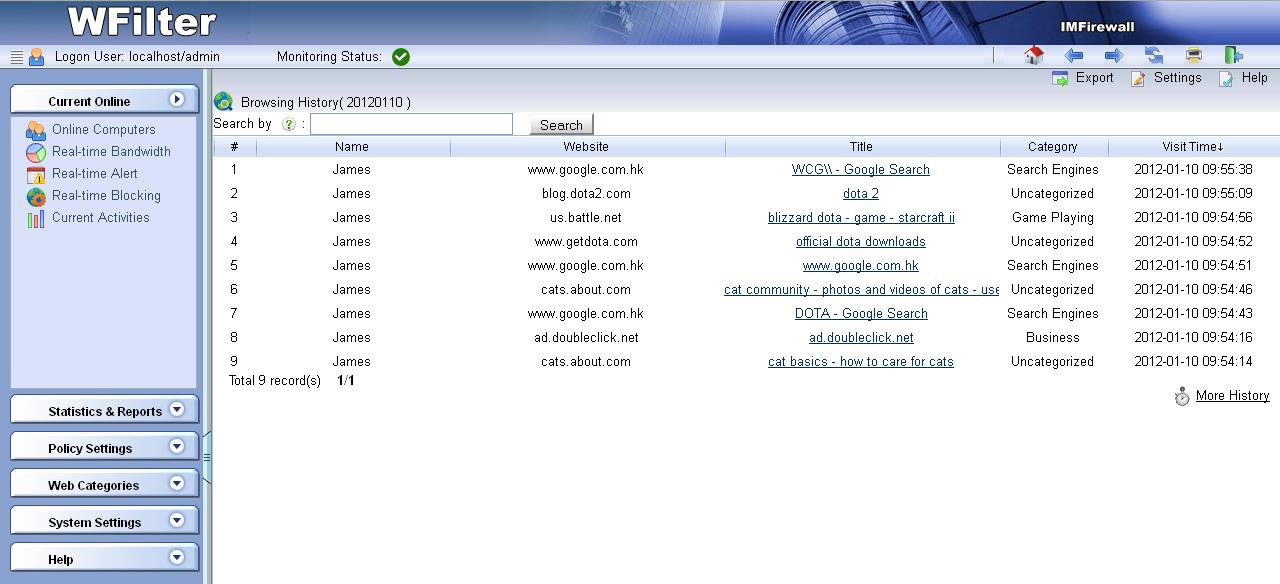1280x584 pixels.
Task: Go back with the left arrow icon
Action: (1074, 56)
